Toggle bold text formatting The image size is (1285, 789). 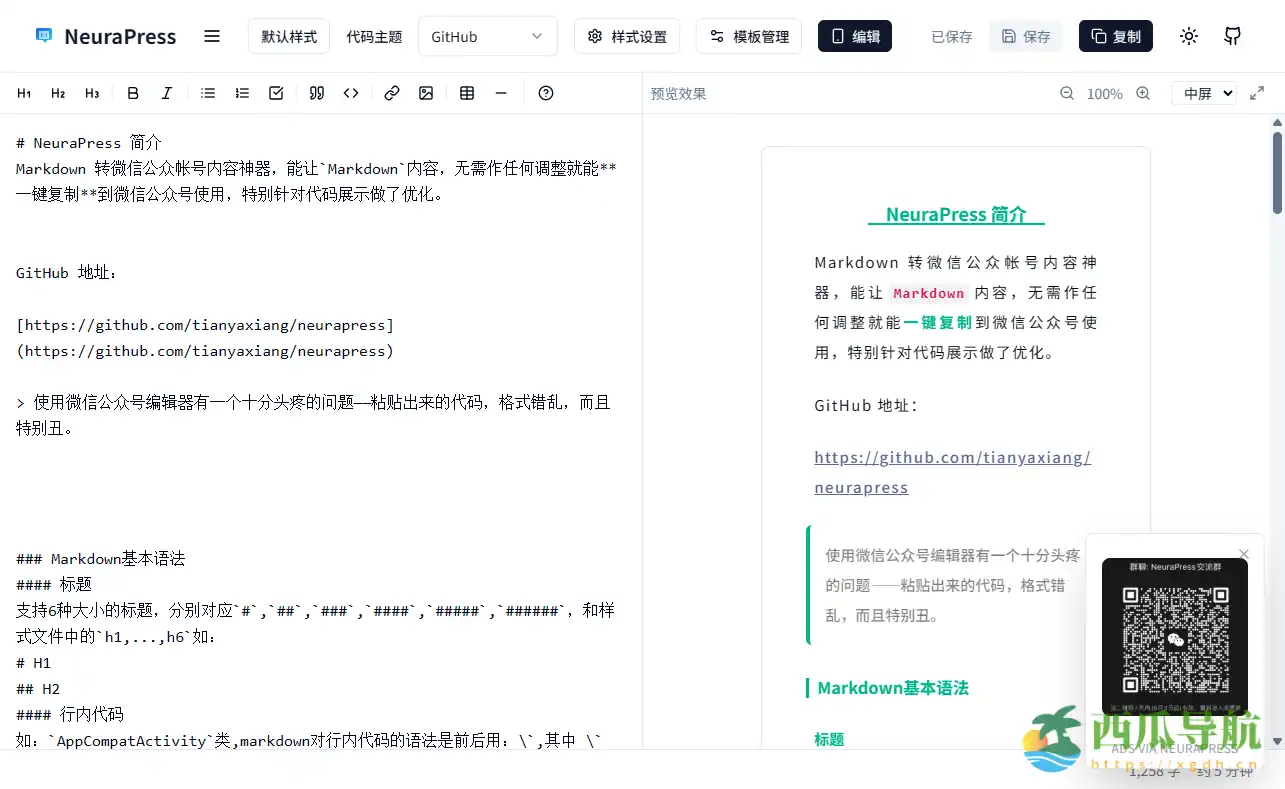133,92
